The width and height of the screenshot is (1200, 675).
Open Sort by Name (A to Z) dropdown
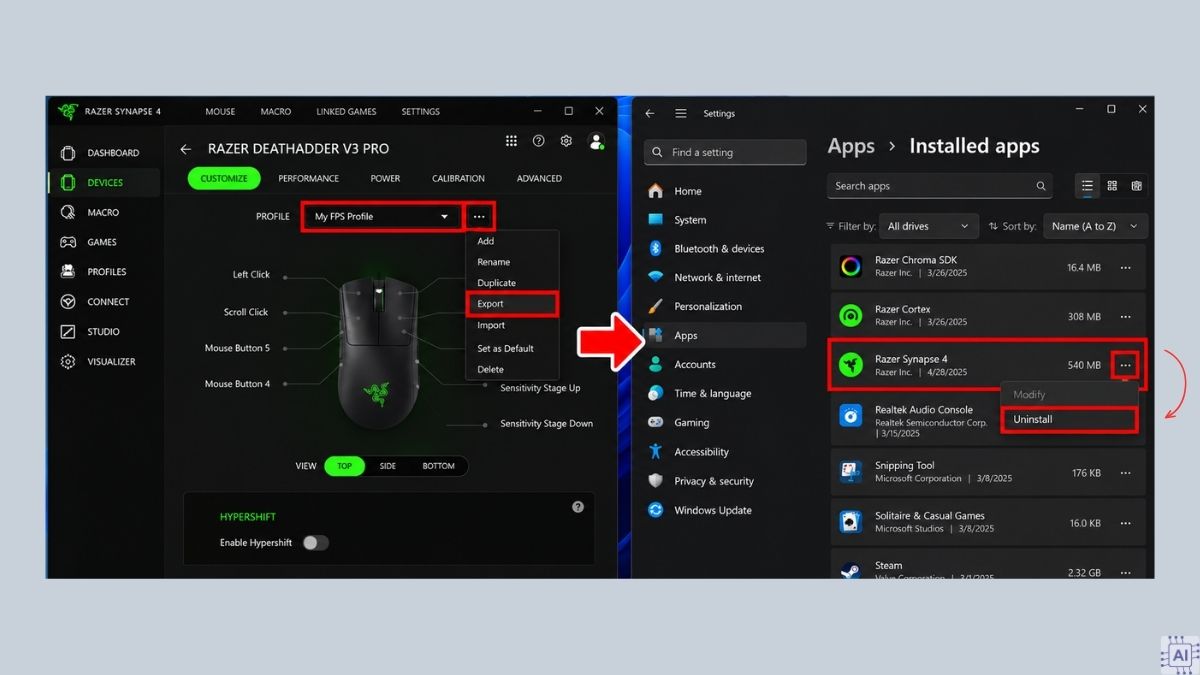coord(1095,226)
